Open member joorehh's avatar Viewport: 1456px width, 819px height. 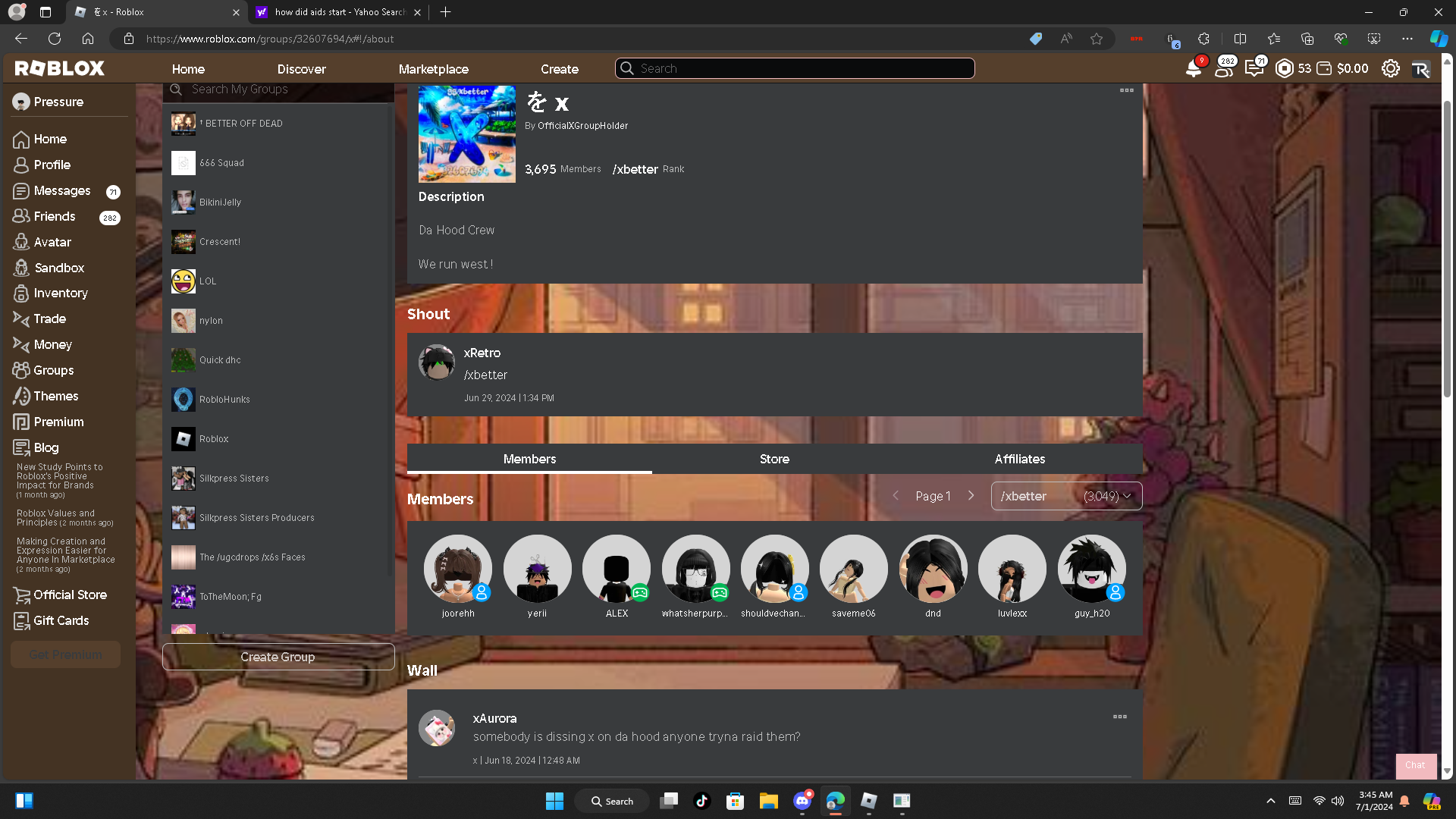click(x=458, y=569)
